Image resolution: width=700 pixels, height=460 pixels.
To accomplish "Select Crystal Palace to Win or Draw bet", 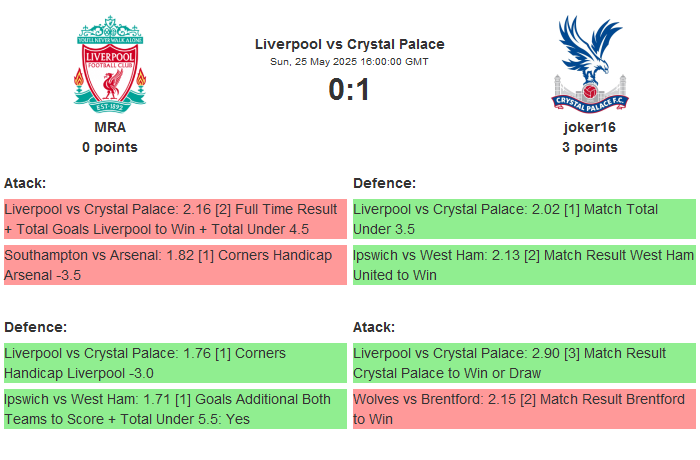I will pyautogui.click(x=524, y=363).
